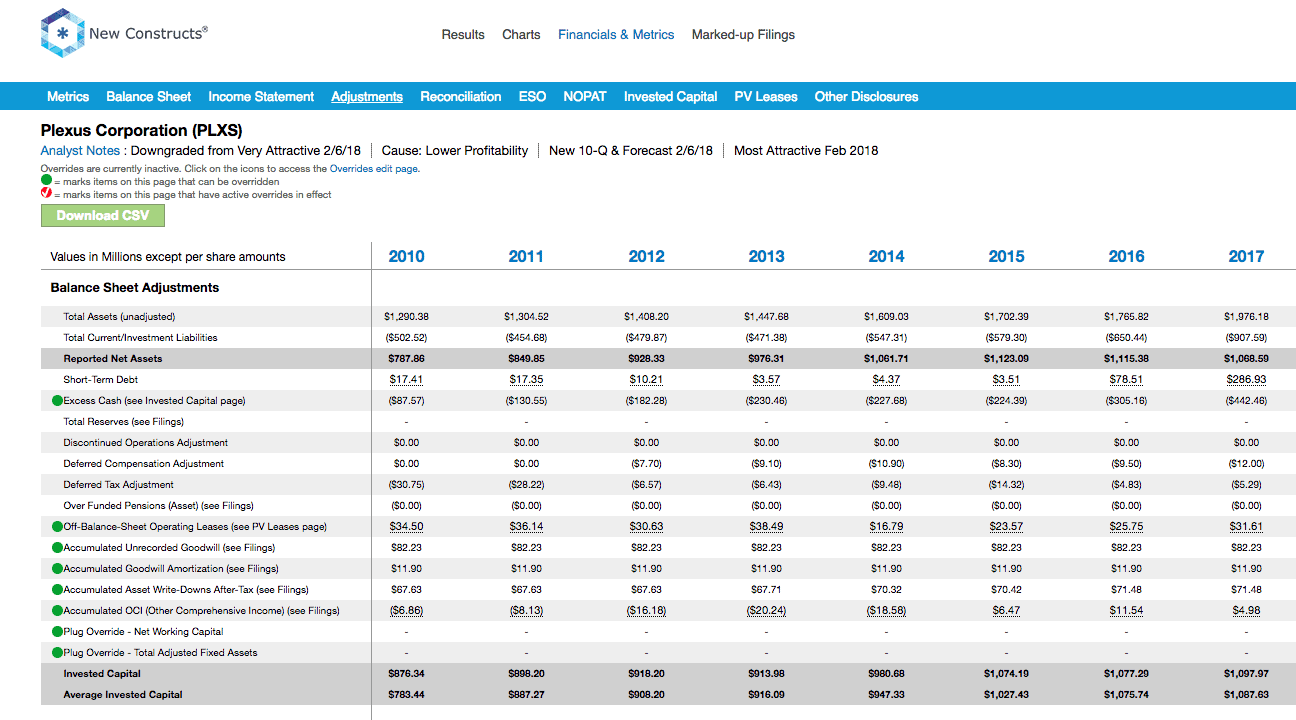
Task: Click override icon for Accumulated Asset Write-Downs
Action: pyautogui.click(x=57, y=590)
